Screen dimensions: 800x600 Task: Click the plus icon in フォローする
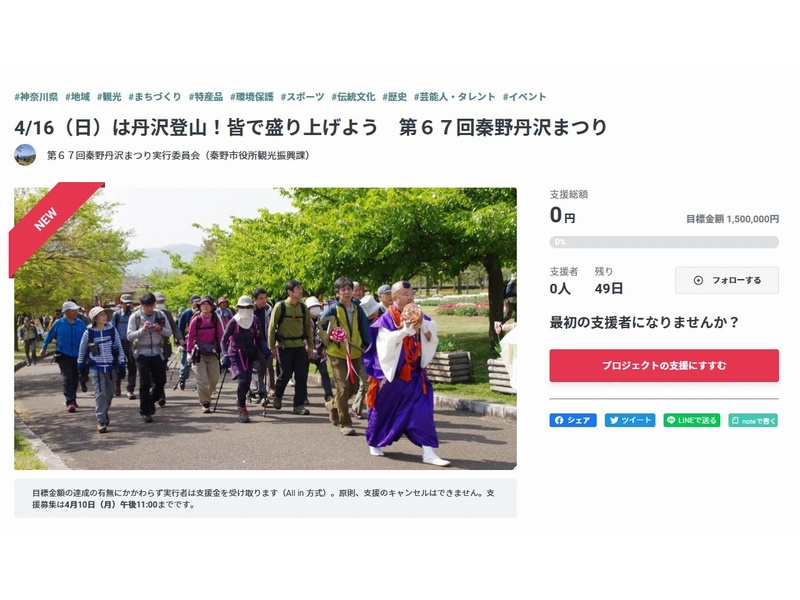(698, 280)
